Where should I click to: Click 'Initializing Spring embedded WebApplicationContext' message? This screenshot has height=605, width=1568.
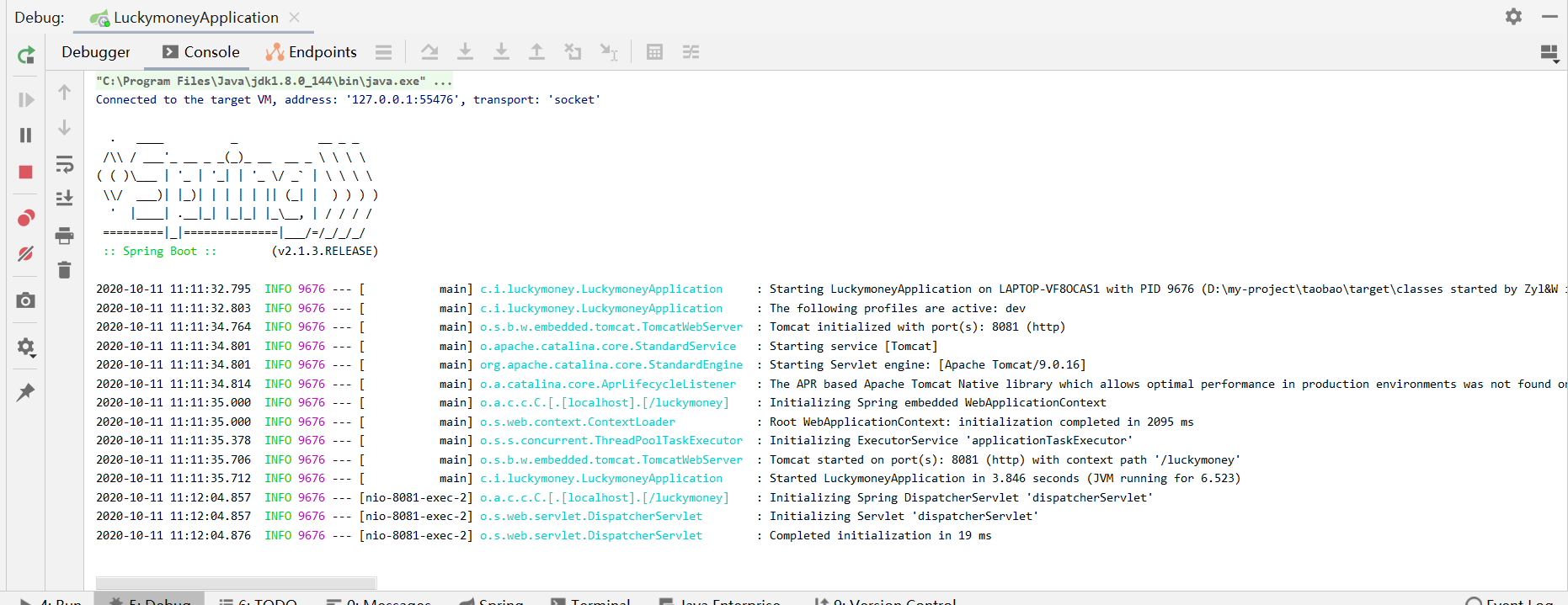937,402
